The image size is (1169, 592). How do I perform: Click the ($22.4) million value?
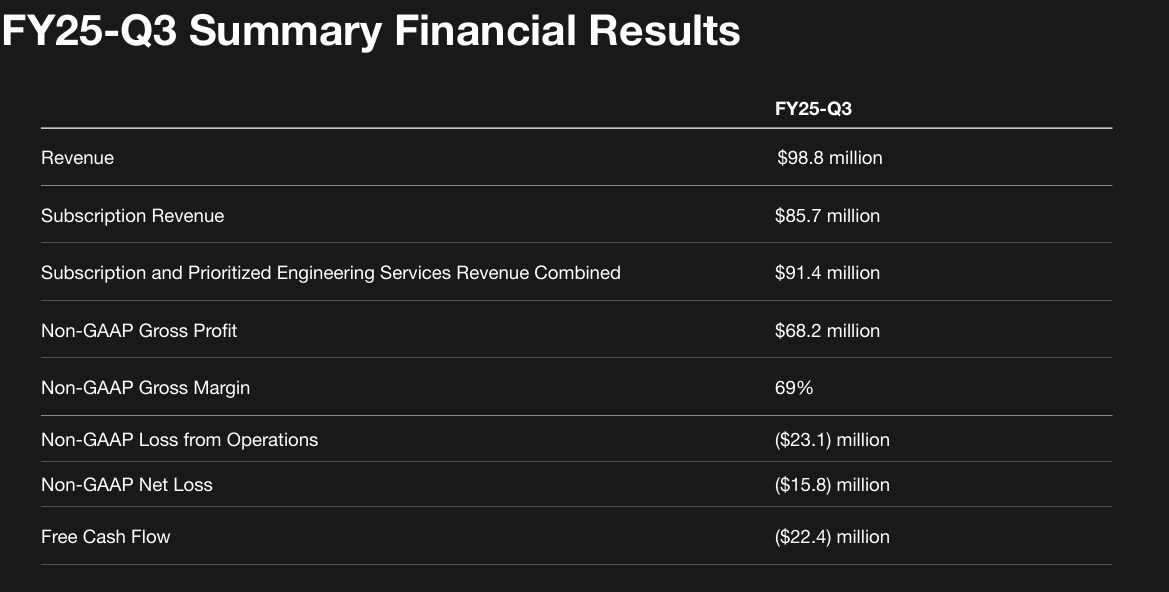click(x=832, y=537)
